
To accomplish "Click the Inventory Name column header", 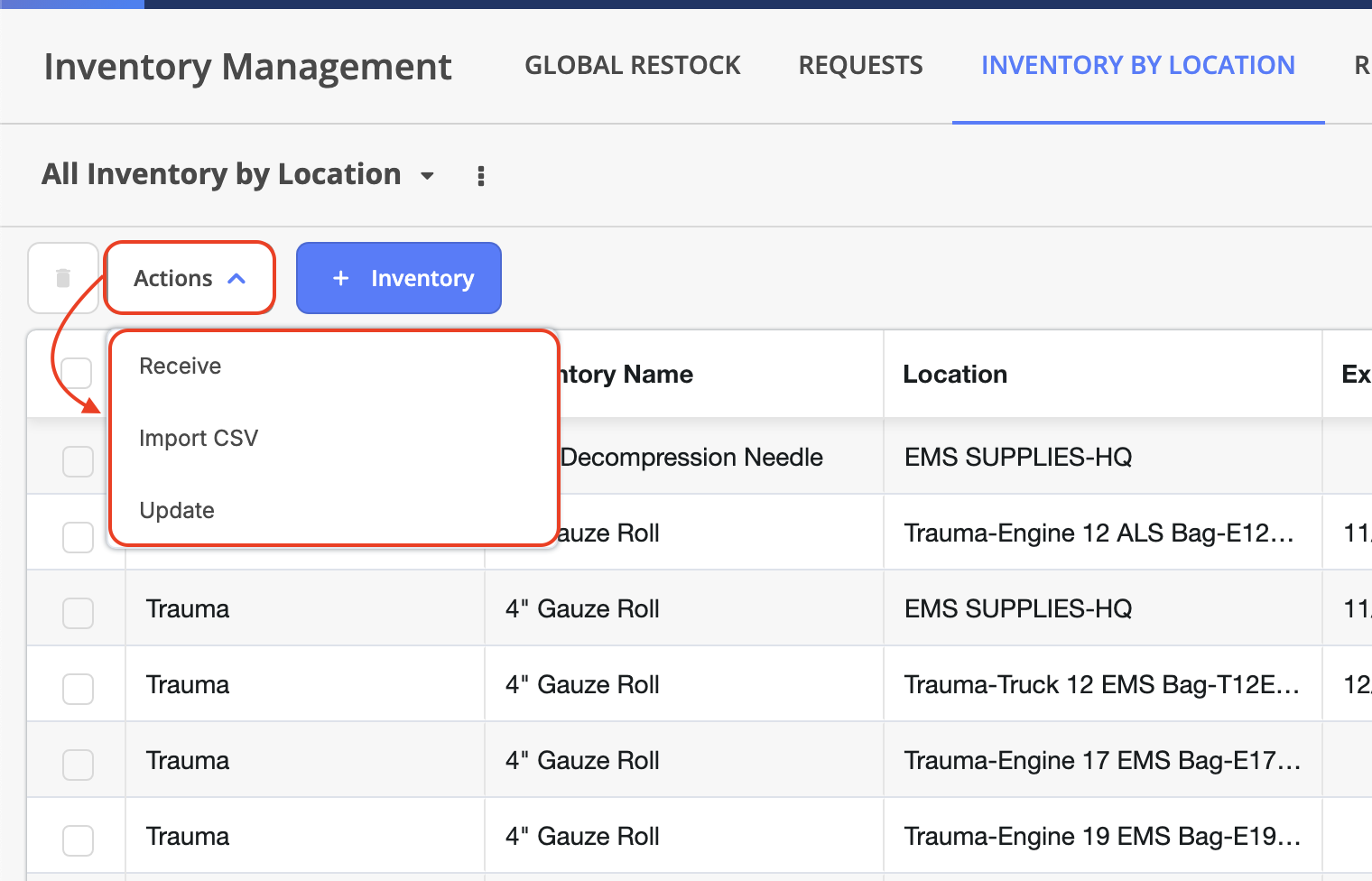I will point(626,374).
